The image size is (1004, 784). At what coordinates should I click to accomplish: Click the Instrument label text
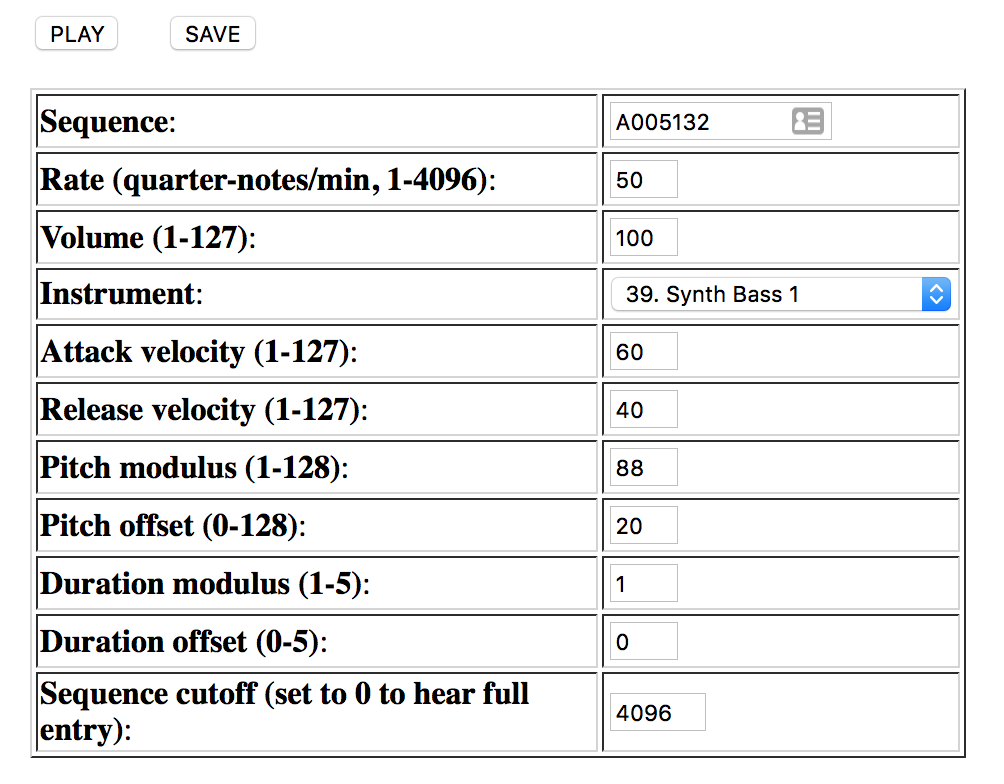point(118,295)
